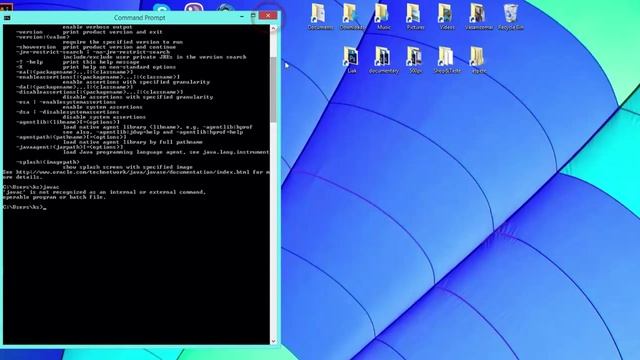Click the prompt line where javac was typed

tap(31, 187)
